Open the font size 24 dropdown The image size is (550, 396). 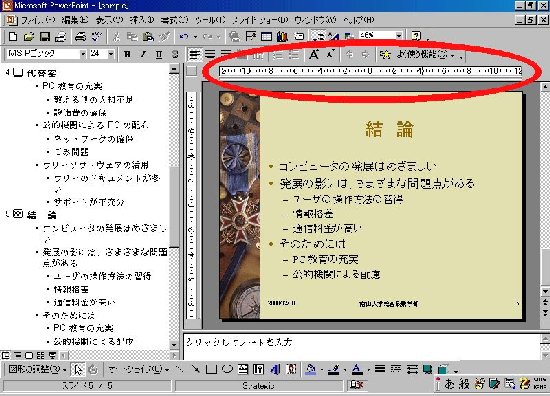click(111, 54)
